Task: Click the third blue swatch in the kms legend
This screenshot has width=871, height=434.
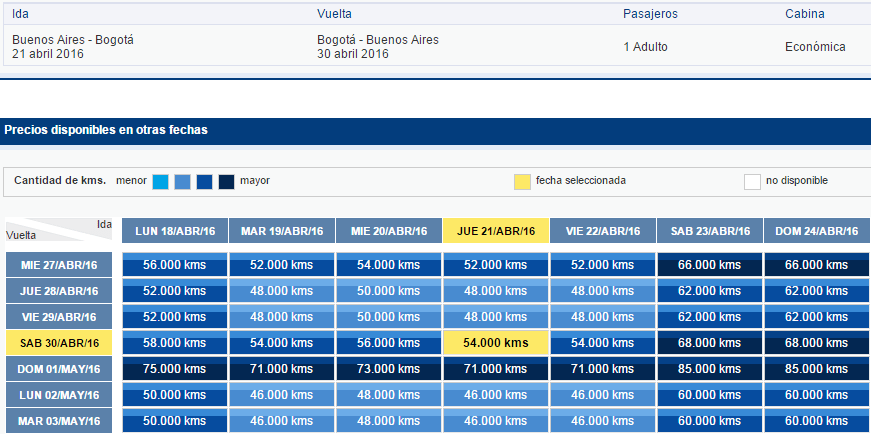Action: point(204,182)
